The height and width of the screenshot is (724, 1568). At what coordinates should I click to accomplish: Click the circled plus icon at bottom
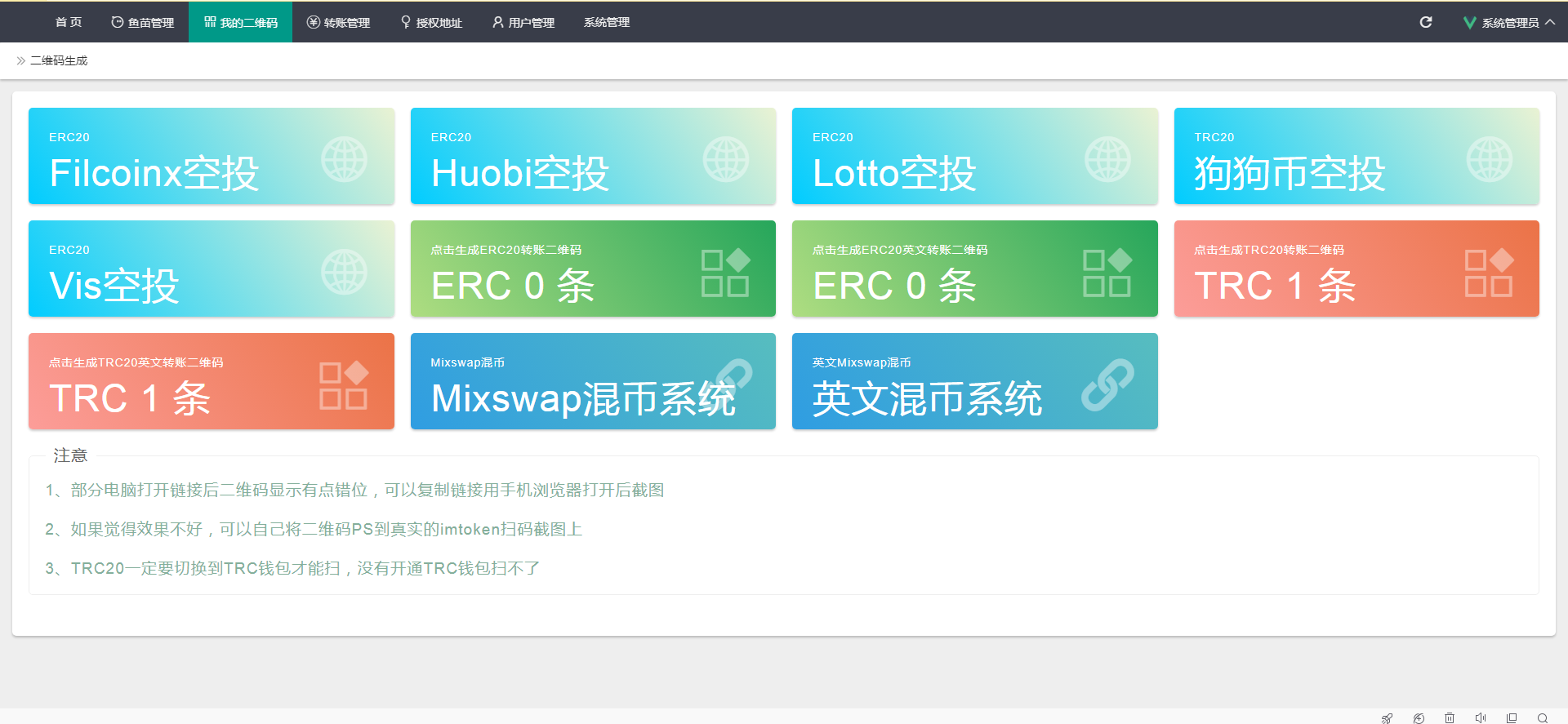(x=1419, y=718)
